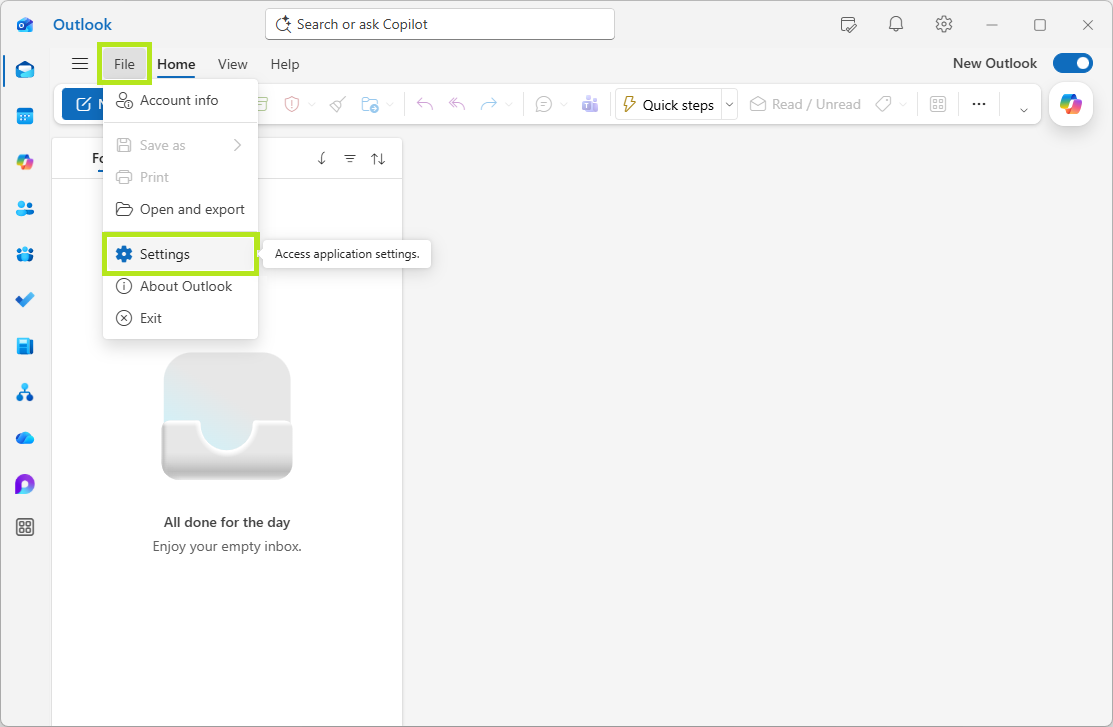Choose Open and export from the menu
Image resolution: width=1113 pixels, height=727 pixels.
[180, 209]
